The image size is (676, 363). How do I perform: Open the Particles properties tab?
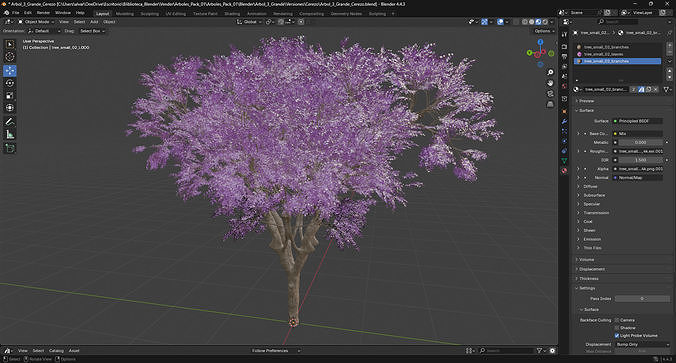click(x=564, y=131)
